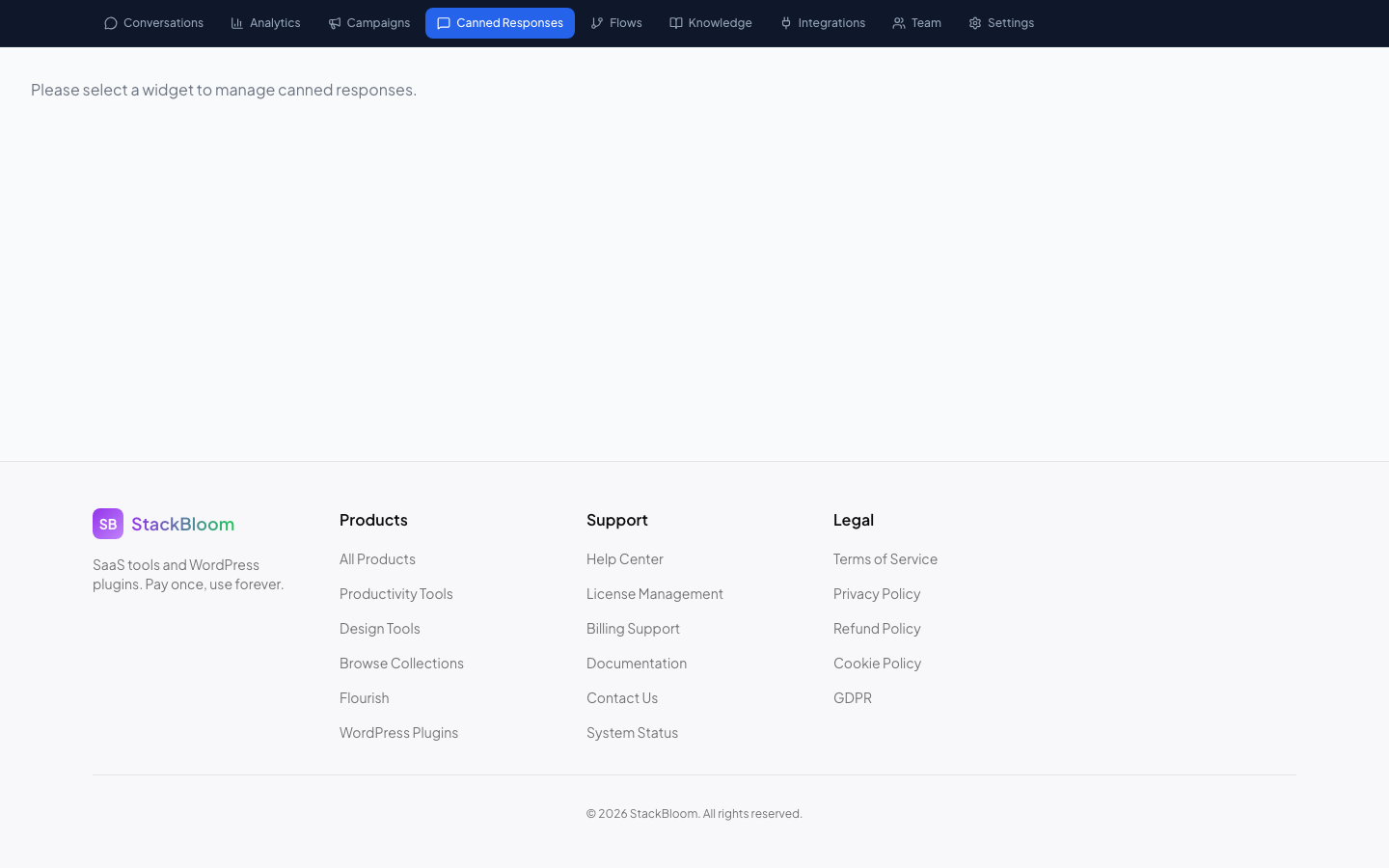Open the Refund Policy page
Screen dimensions: 1389x868
877,628
